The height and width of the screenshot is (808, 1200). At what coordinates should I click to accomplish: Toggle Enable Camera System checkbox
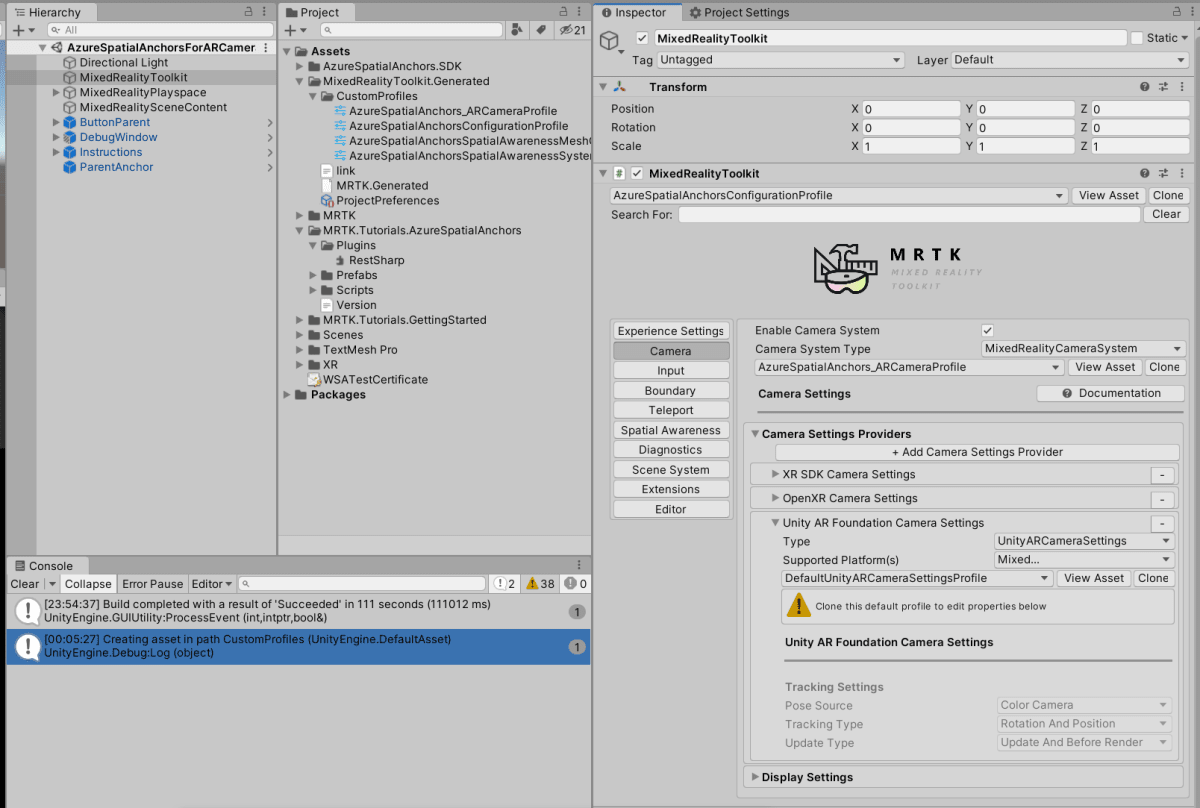pos(988,330)
